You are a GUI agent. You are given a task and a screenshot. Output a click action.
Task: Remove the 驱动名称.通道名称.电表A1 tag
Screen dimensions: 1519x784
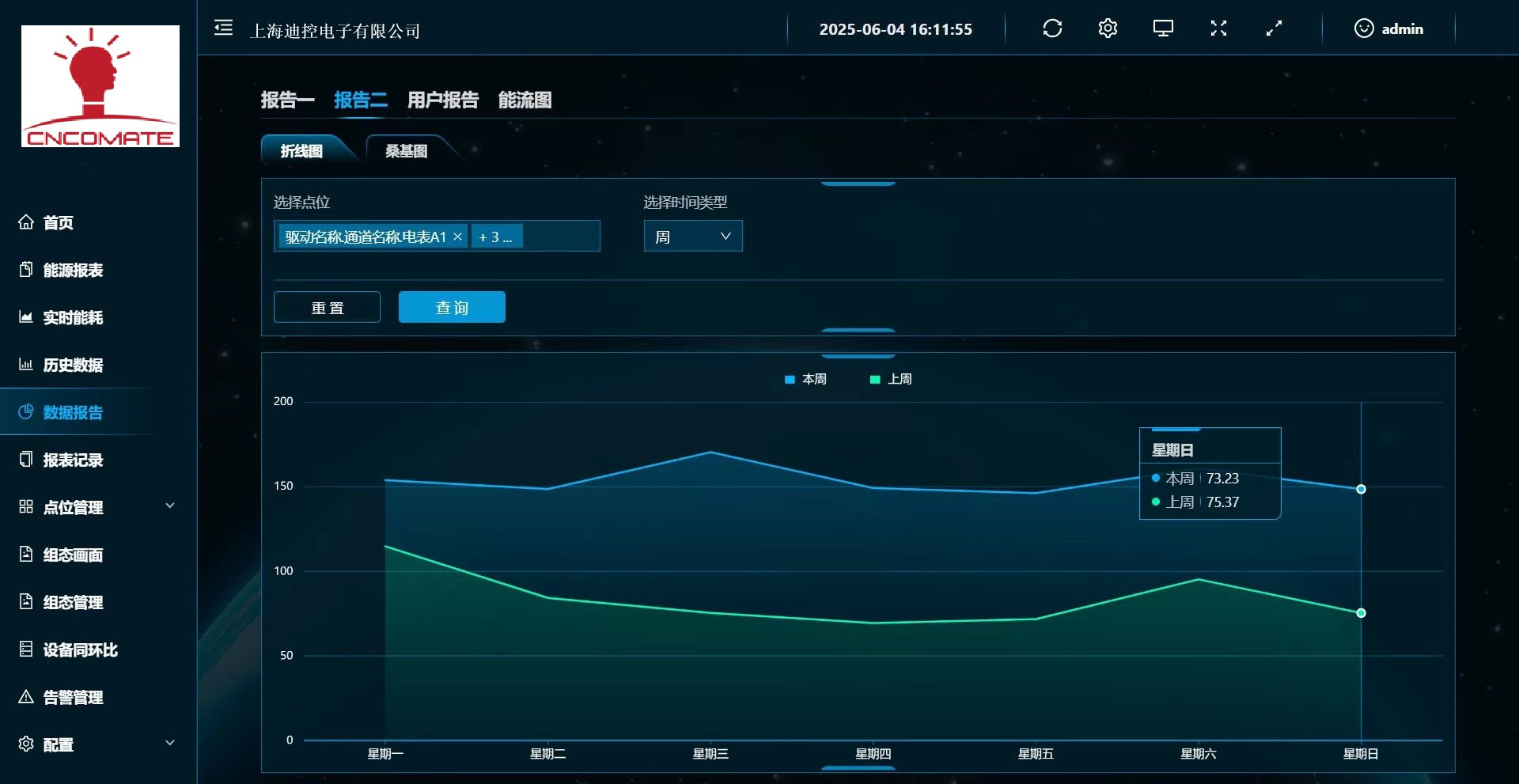click(457, 237)
